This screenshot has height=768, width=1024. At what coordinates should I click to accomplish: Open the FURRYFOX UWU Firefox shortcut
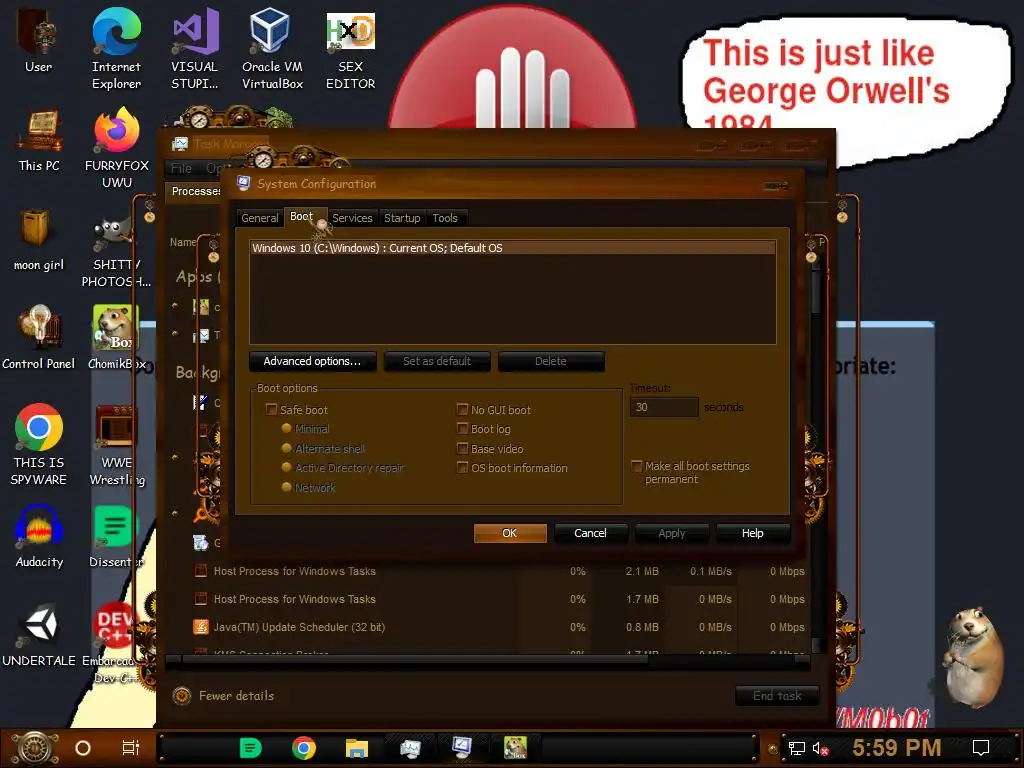pos(116,147)
